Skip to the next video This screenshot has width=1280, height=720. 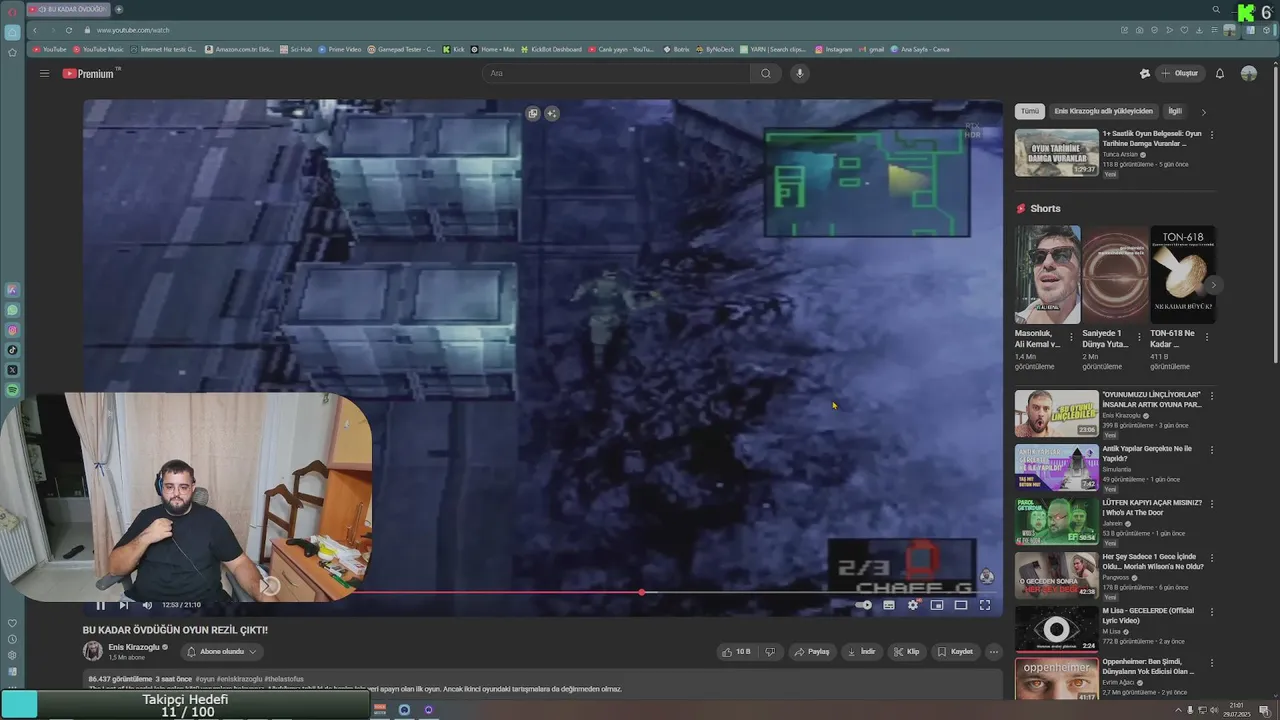(123, 605)
